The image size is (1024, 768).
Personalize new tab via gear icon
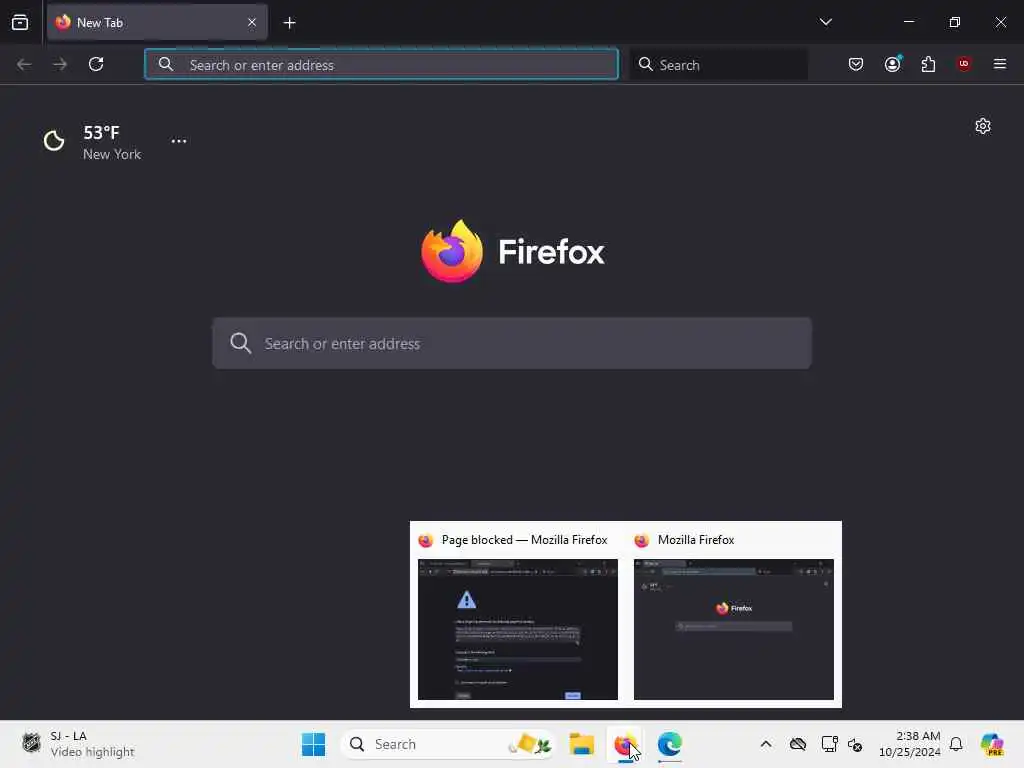[x=983, y=126]
